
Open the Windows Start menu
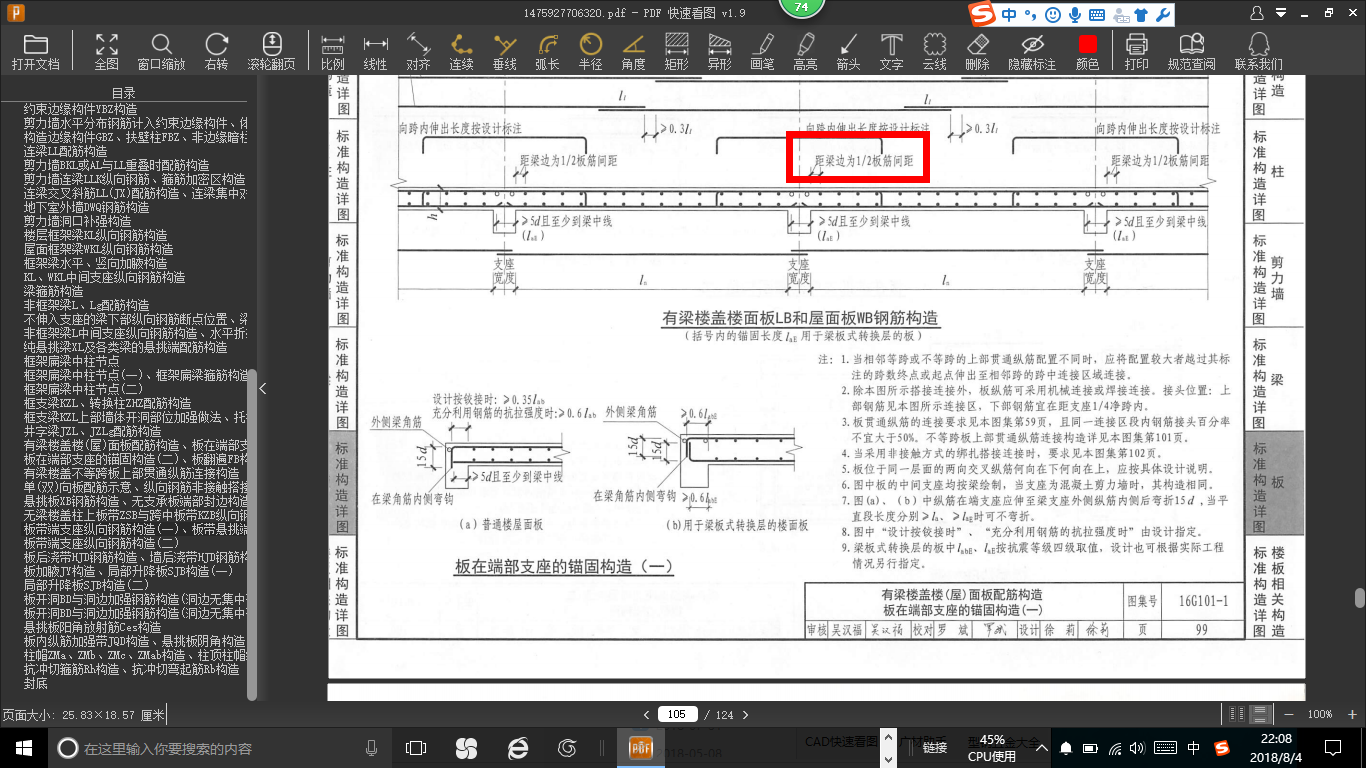tap(23, 747)
